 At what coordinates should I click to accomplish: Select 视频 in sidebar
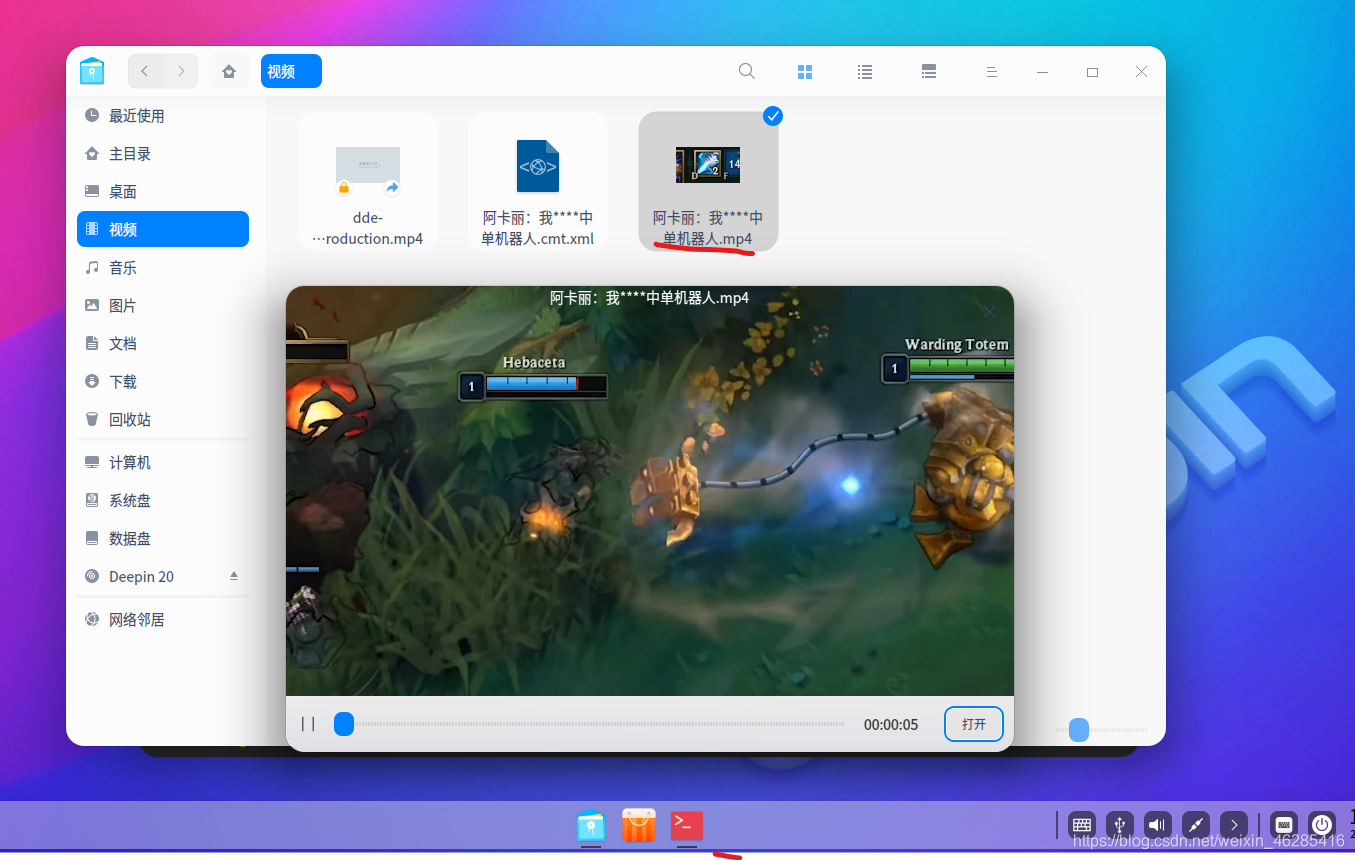[163, 229]
